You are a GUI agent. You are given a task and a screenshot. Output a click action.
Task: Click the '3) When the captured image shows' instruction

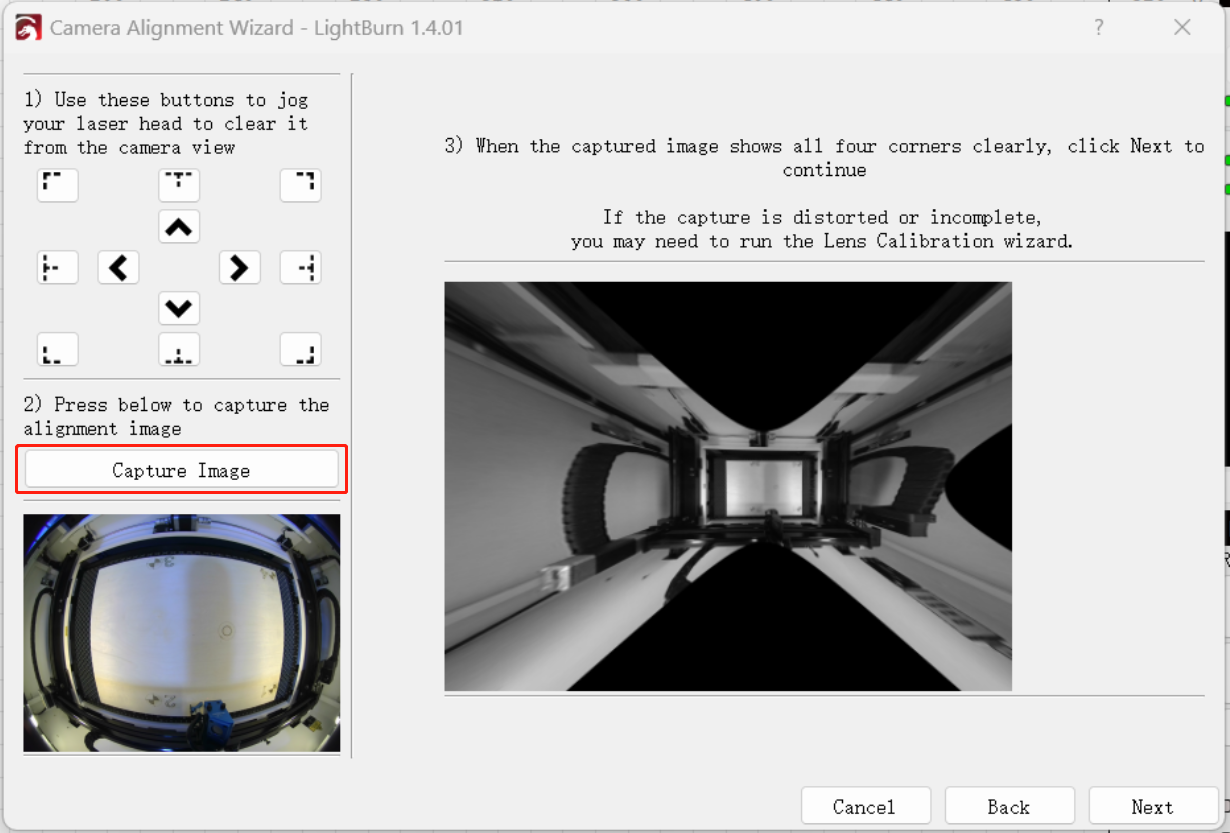825,158
